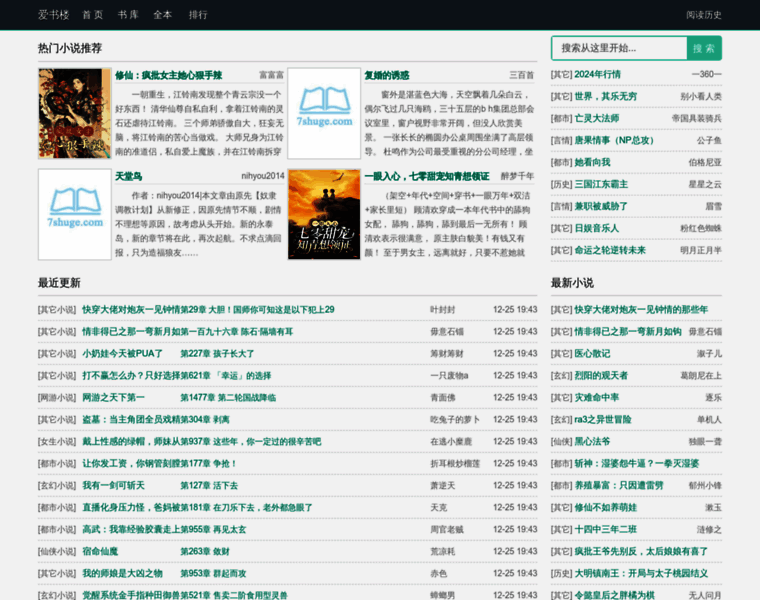The image size is (760, 600).
Task: Open 亡灵大法师 in the sidebar list
Action: point(596,118)
